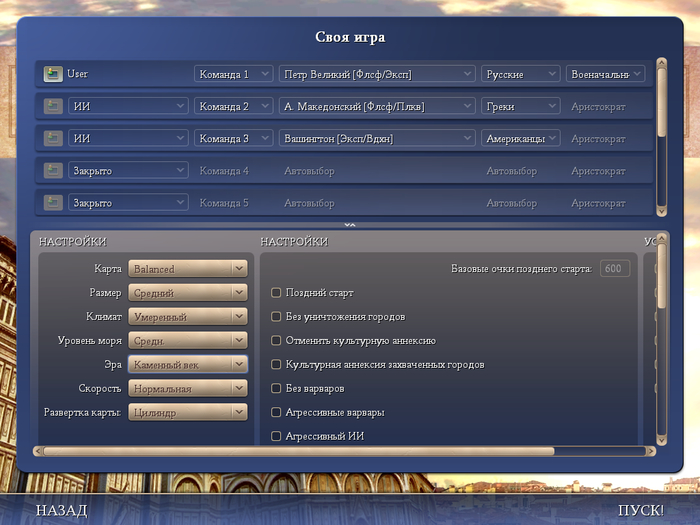Open the Команда 3 team dropdown

pyautogui.click(x=233, y=138)
